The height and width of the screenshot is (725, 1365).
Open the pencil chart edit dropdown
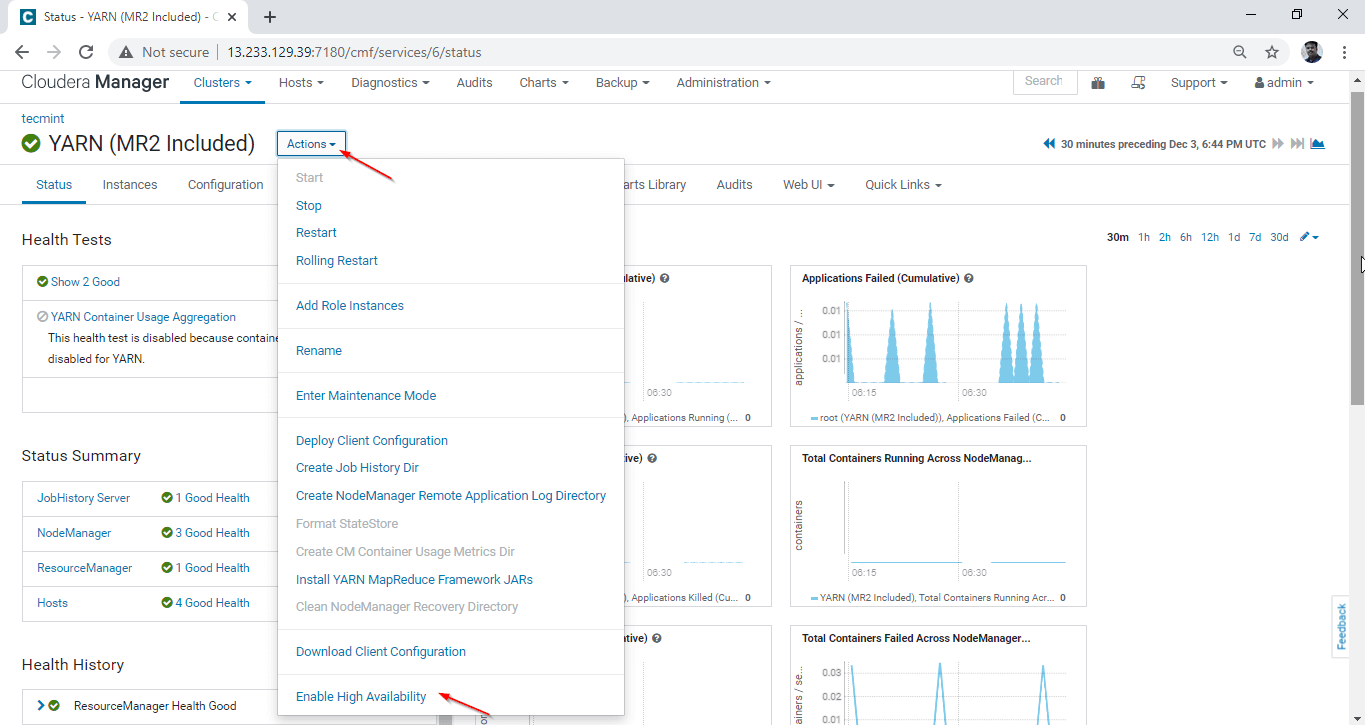1308,237
